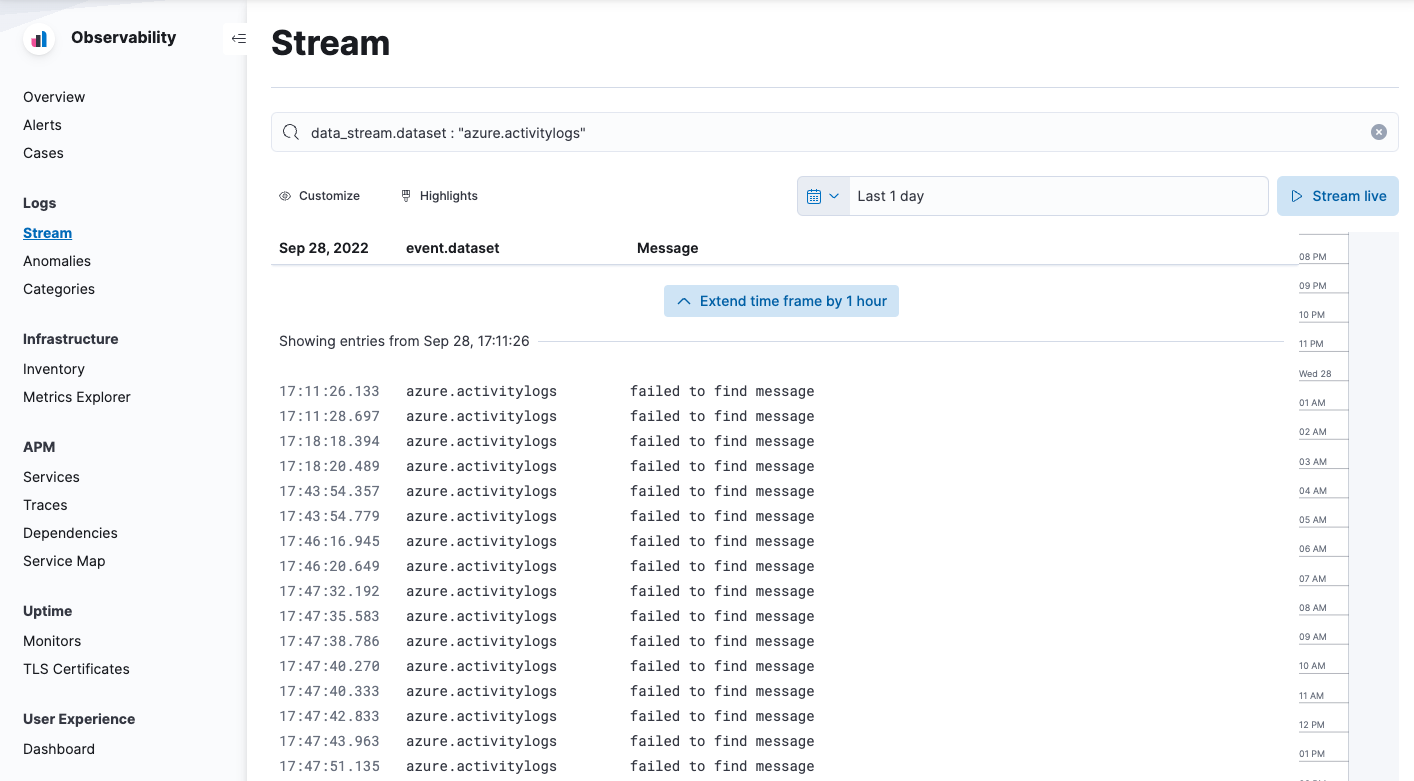Switch to the Anomalies view under Logs
The width and height of the screenshot is (1414, 781).
(x=56, y=260)
